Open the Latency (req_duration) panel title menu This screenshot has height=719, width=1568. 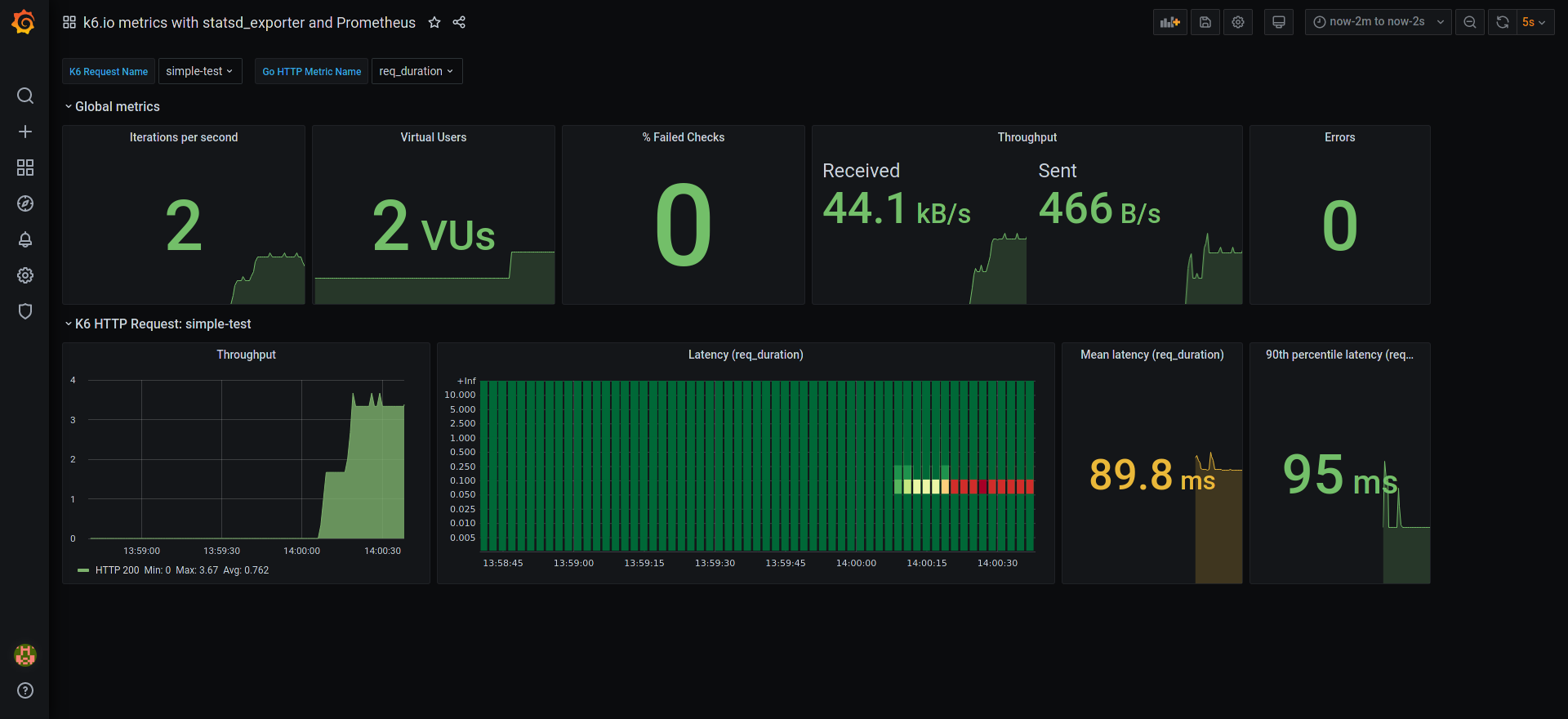click(745, 355)
